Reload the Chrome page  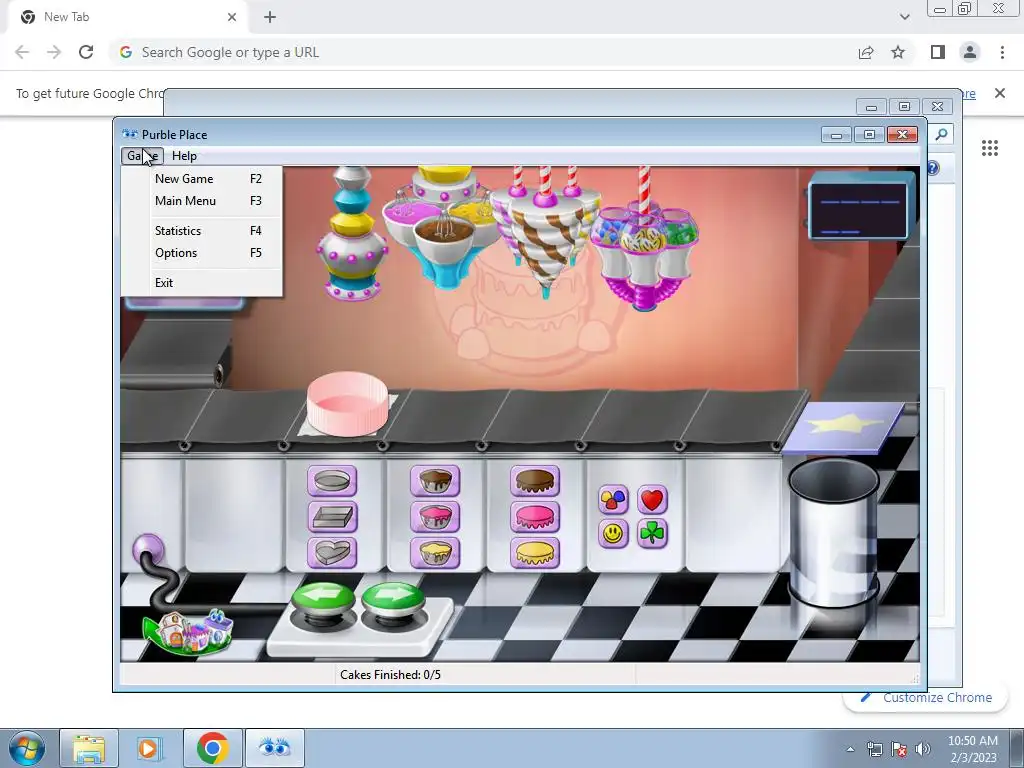pyautogui.click(x=86, y=52)
